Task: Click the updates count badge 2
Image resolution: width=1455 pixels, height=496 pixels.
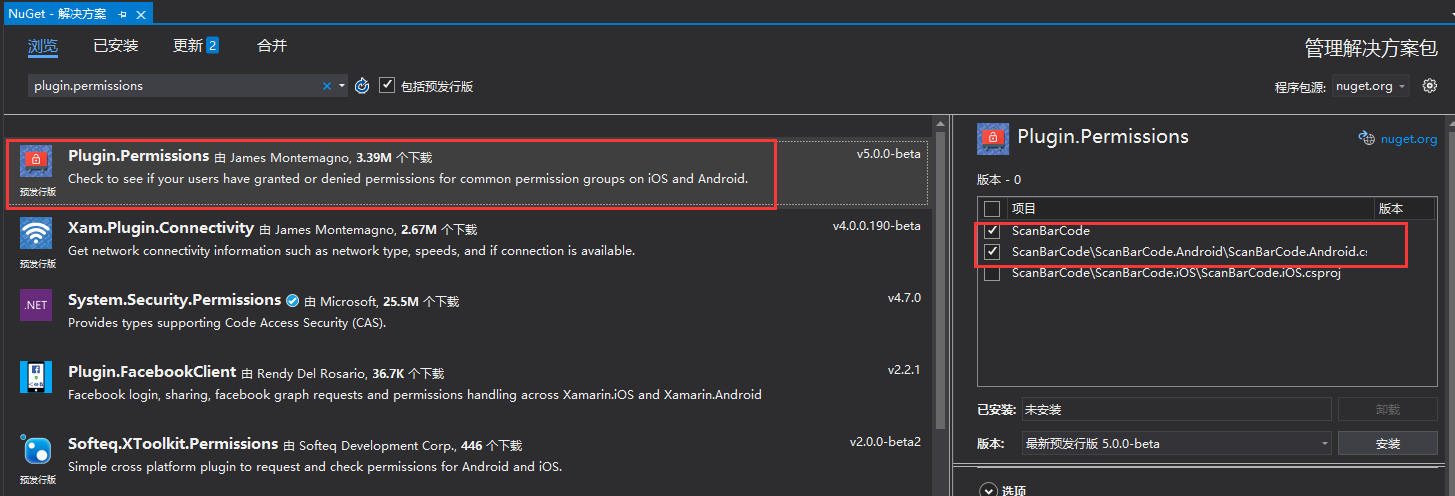Action: coord(212,45)
